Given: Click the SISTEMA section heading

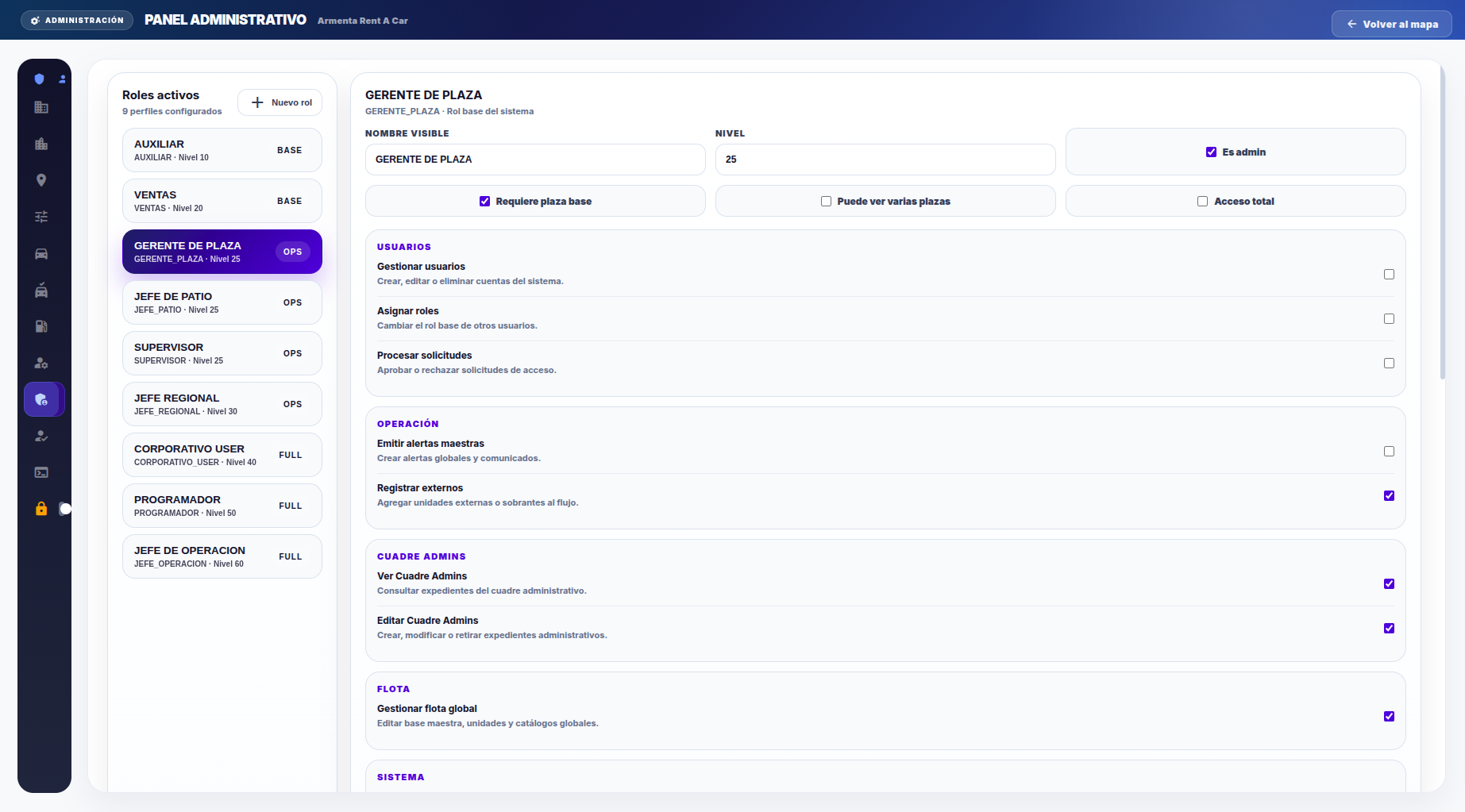Looking at the screenshot, I should (401, 777).
